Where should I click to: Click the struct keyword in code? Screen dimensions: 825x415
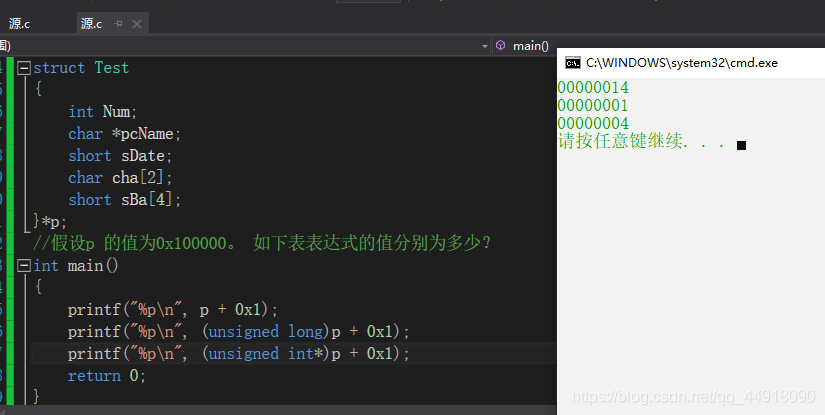(59, 68)
